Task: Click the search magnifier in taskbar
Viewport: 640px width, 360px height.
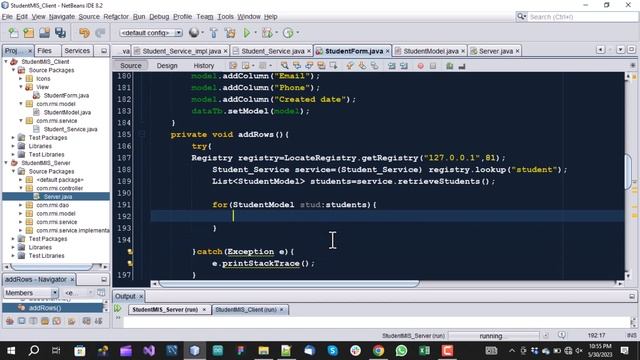Action: click(x=34, y=351)
